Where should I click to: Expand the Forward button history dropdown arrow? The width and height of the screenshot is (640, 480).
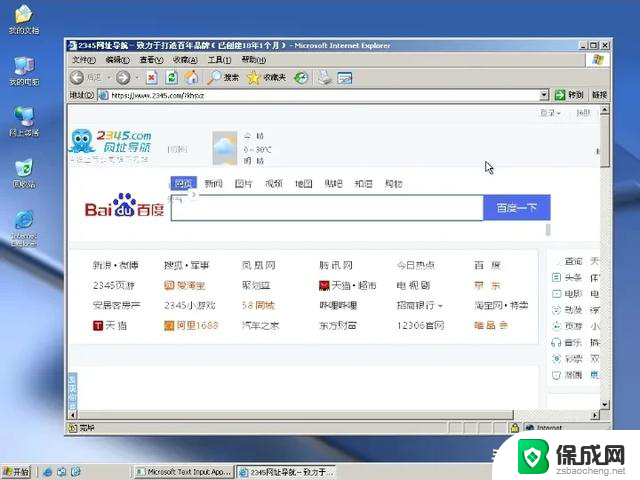(x=137, y=77)
